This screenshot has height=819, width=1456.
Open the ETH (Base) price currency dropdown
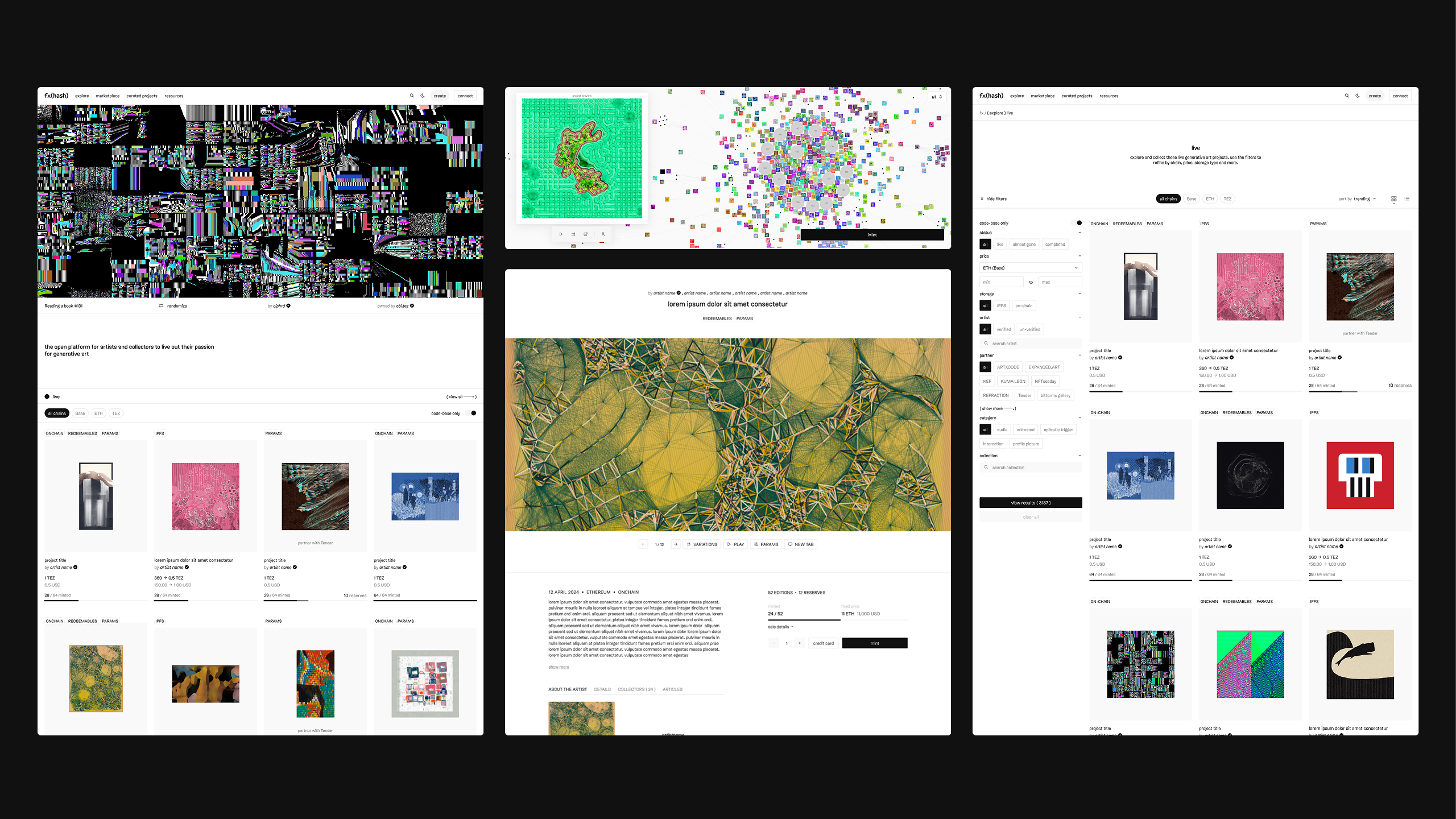tap(1030, 268)
